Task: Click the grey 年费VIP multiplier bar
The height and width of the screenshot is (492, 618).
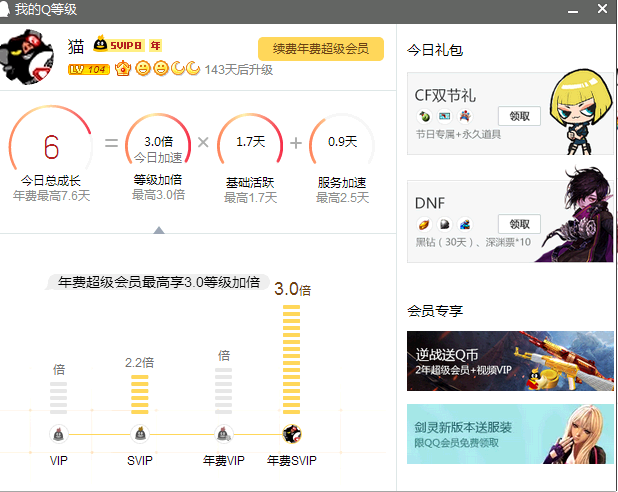Action: click(x=223, y=391)
